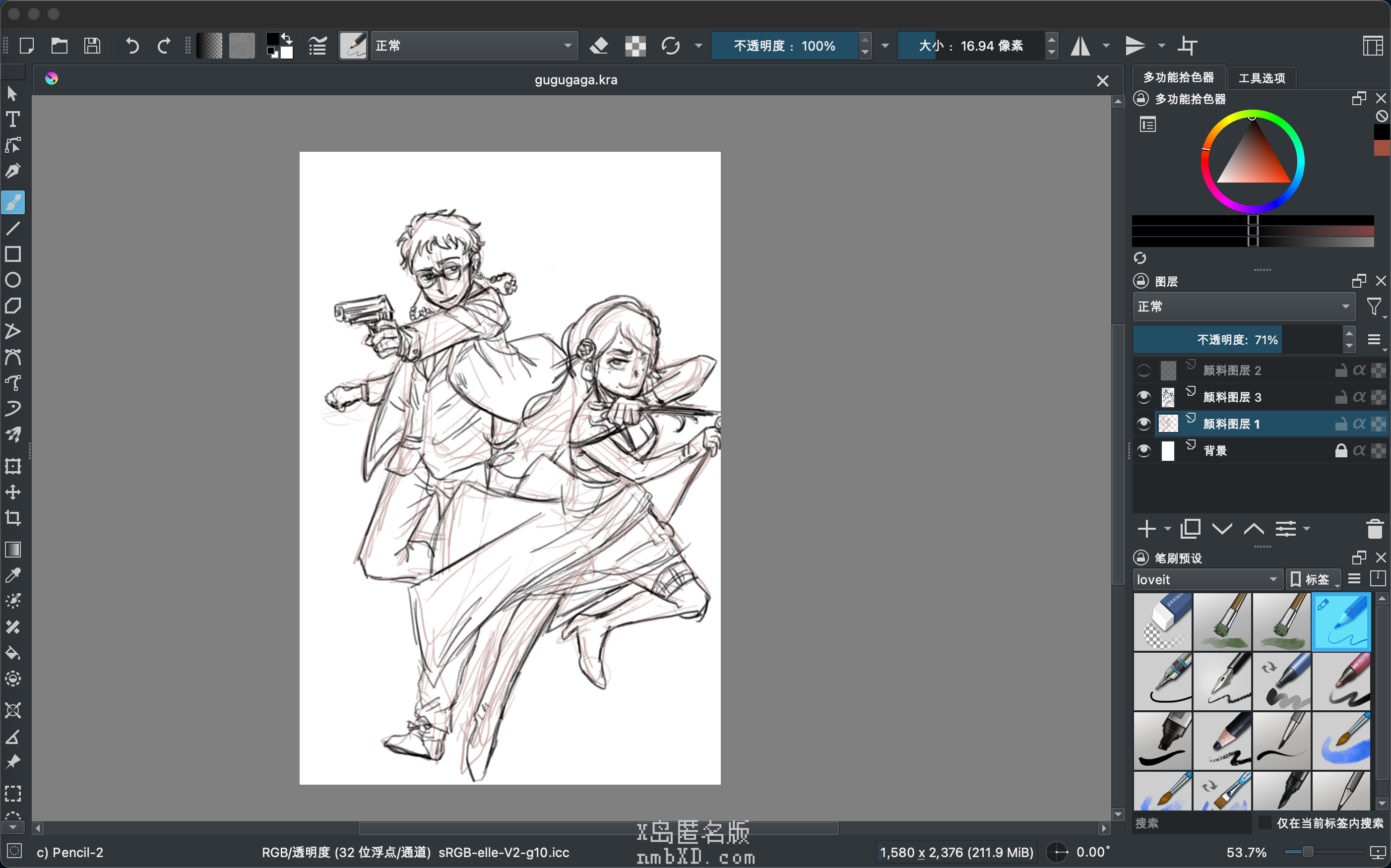Viewport: 1391px width, 868px height.
Task: Adjust the layer 不透明度 71% slider
Action: 1237,340
